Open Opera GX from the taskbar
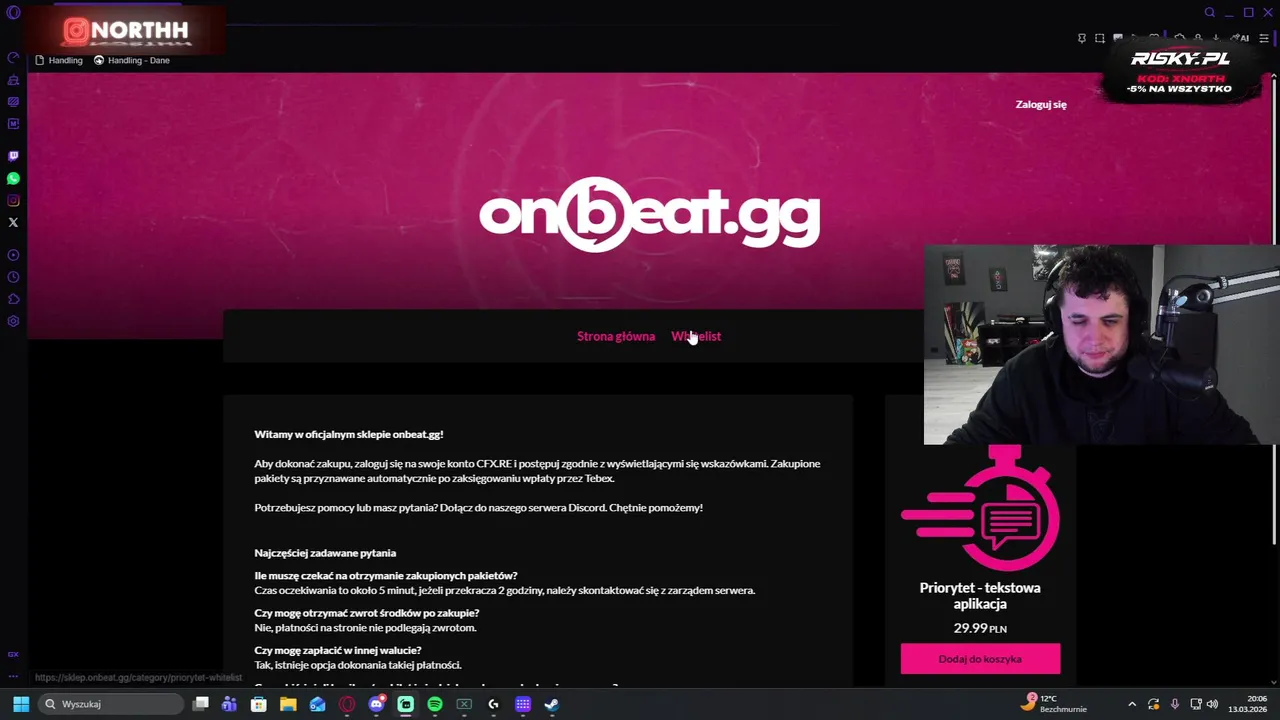1280x720 pixels. (347, 704)
